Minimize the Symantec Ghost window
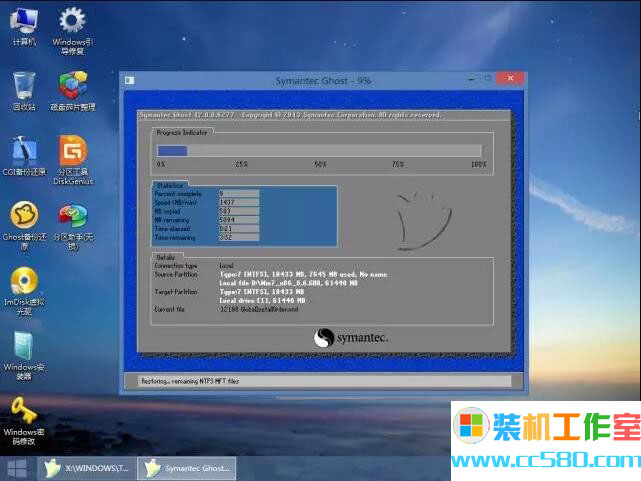The height and width of the screenshot is (481, 641). (472, 78)
